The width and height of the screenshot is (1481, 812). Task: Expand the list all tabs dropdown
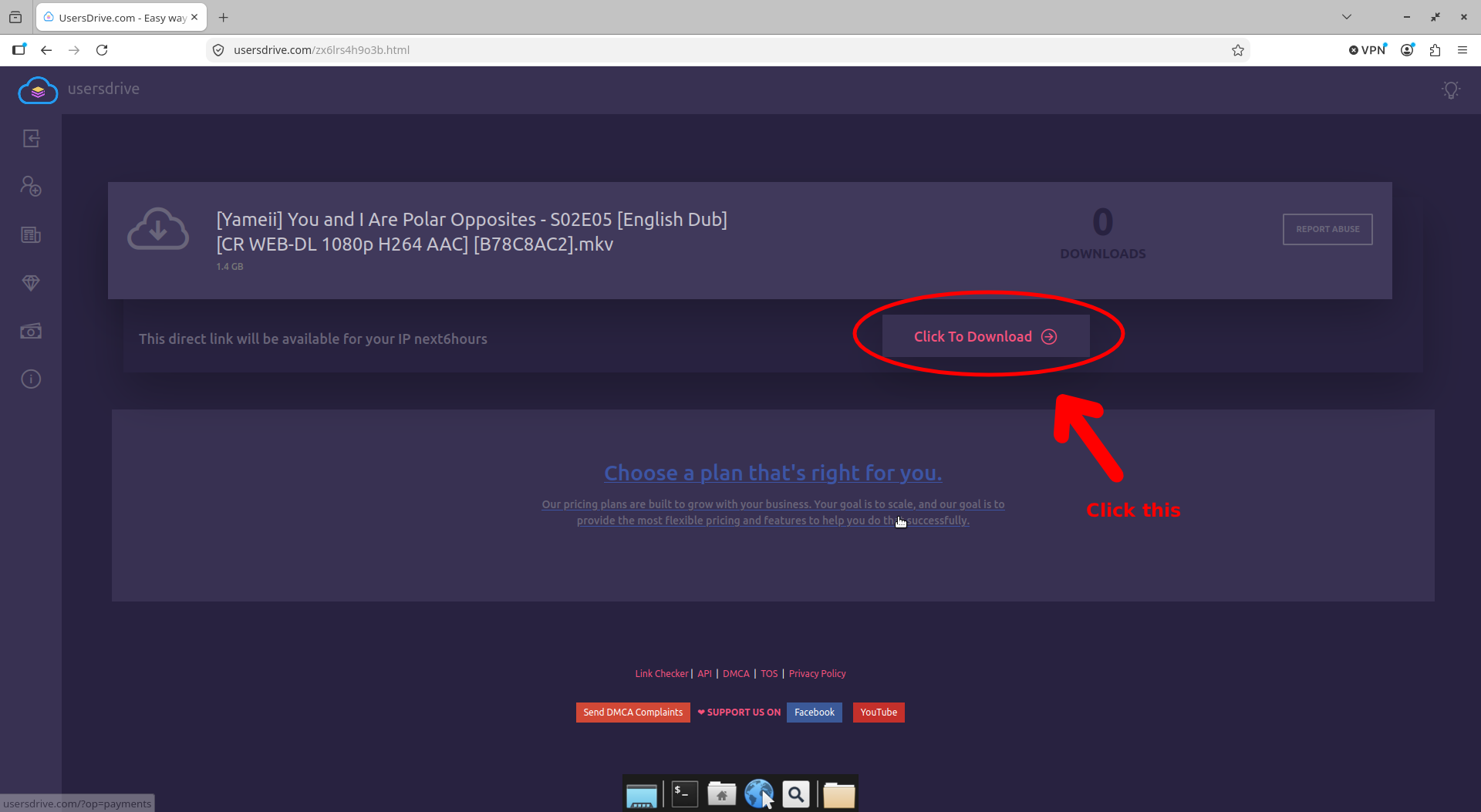(x=1347, y=17)
